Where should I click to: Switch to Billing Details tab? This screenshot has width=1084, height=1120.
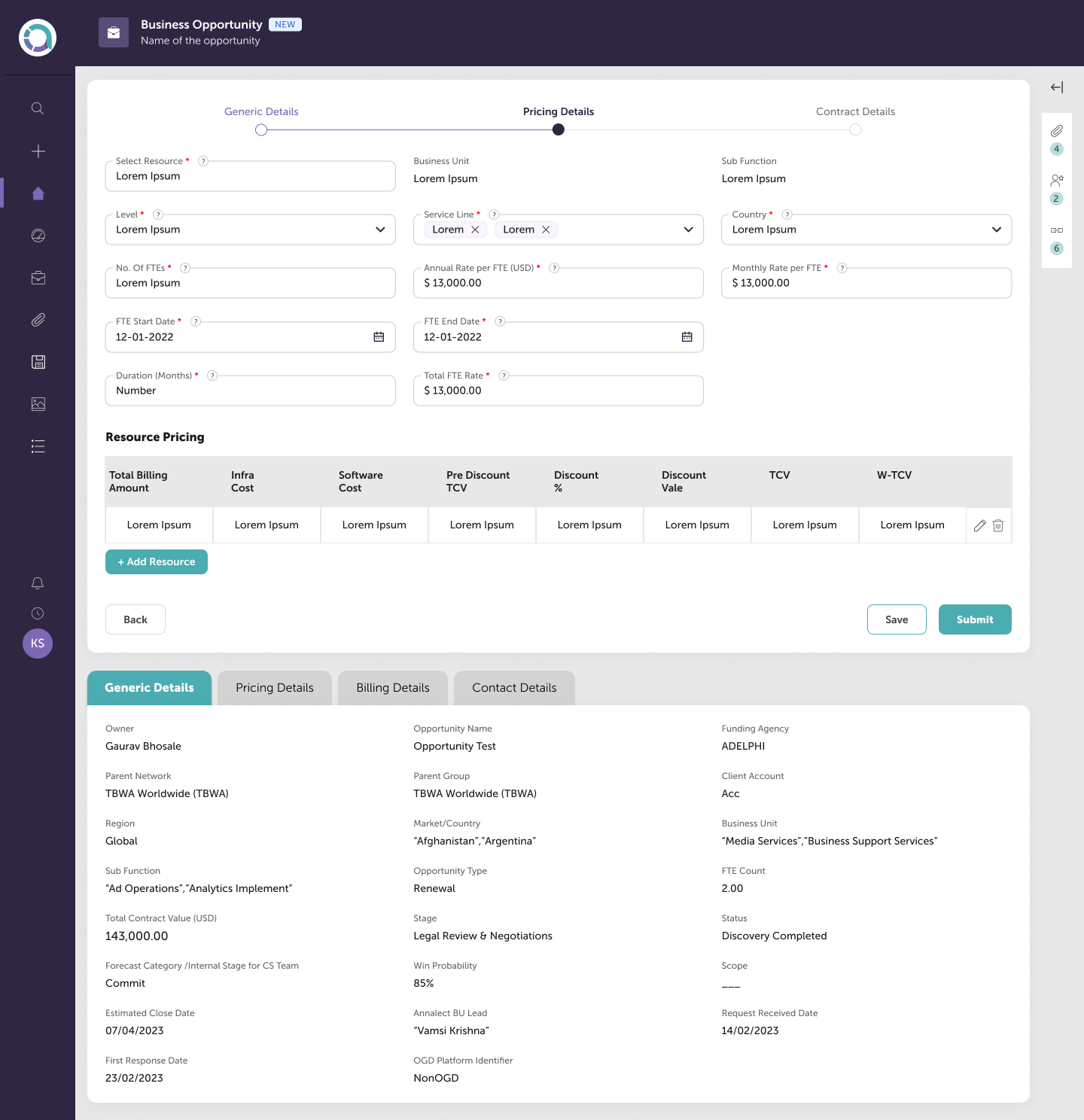(392, 688)
